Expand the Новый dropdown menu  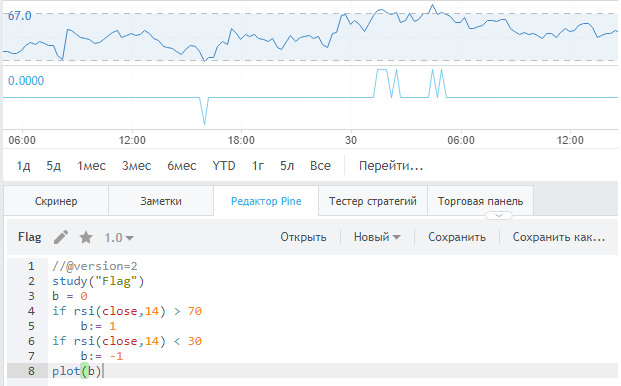click(377, 237)
